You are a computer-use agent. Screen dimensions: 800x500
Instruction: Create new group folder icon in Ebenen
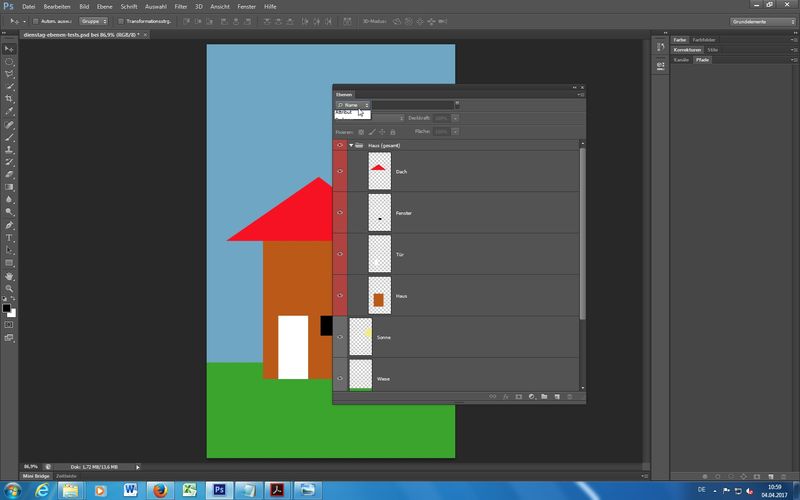[543, 397]
